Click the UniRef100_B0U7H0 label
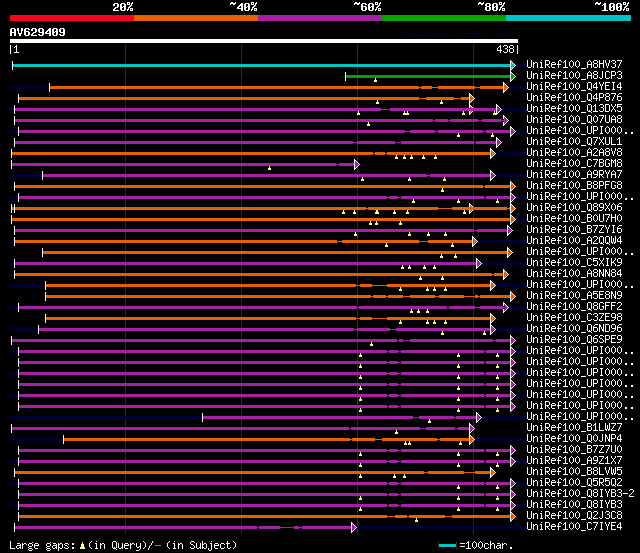 click(x=574, y=218)
